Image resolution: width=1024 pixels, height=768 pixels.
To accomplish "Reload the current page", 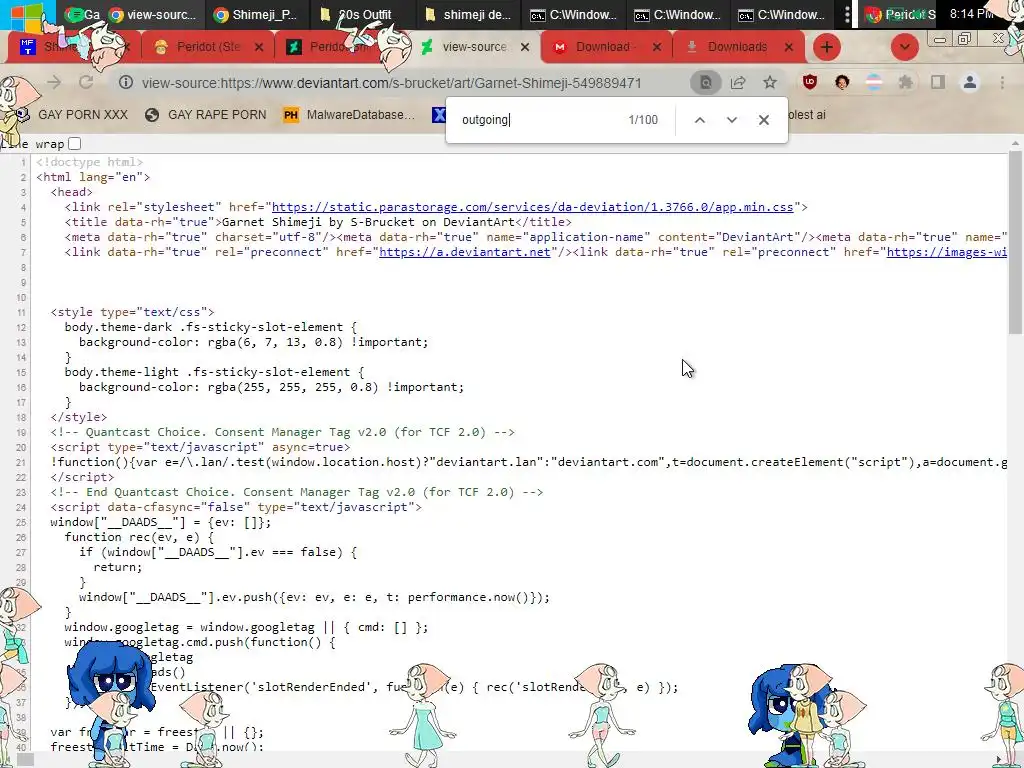I will click(86, 82).
